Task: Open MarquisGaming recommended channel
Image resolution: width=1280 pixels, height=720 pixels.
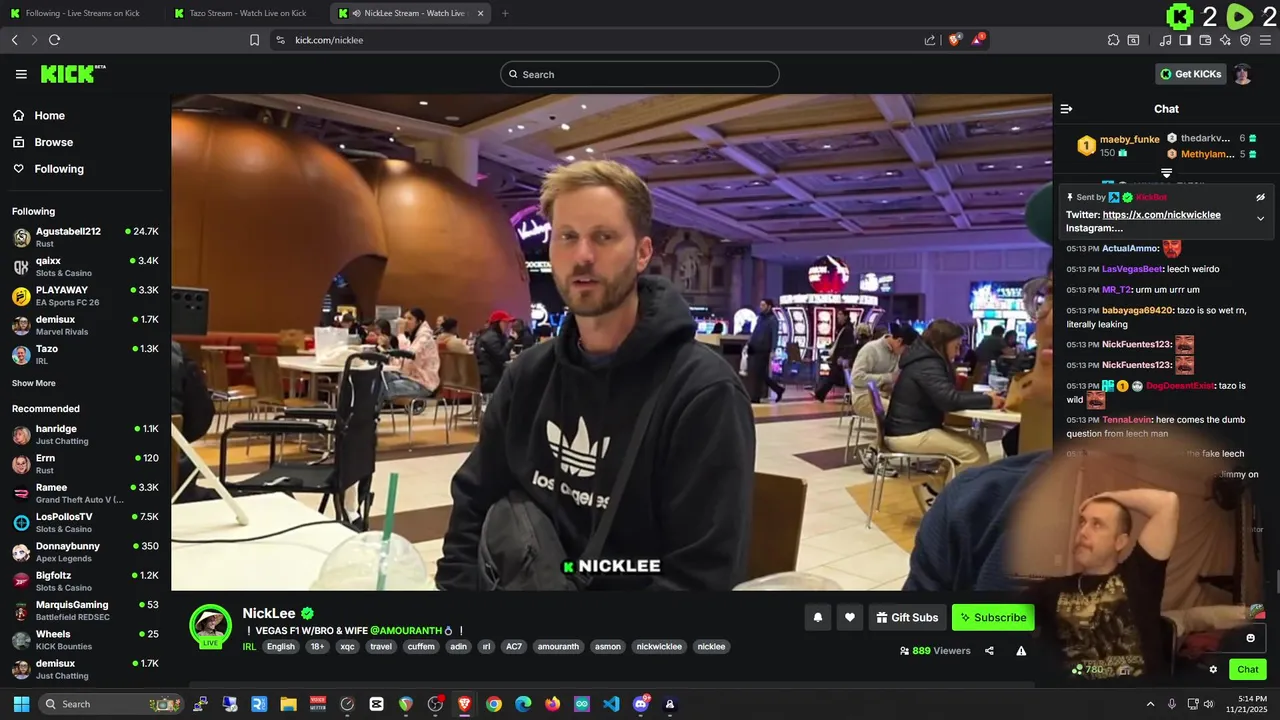Action: coord(85,610)
